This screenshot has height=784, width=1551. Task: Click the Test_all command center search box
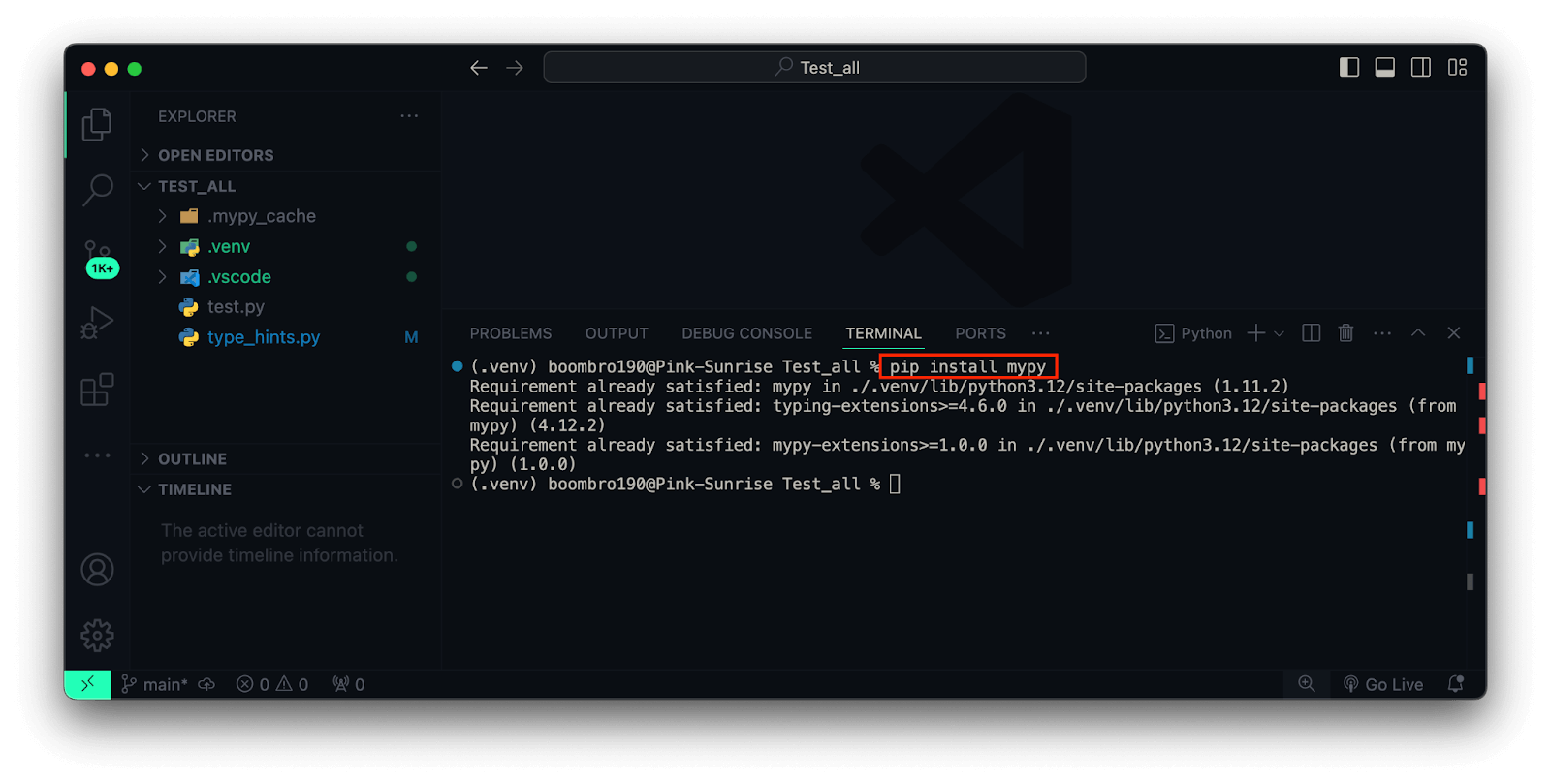(x=814, y=68)
